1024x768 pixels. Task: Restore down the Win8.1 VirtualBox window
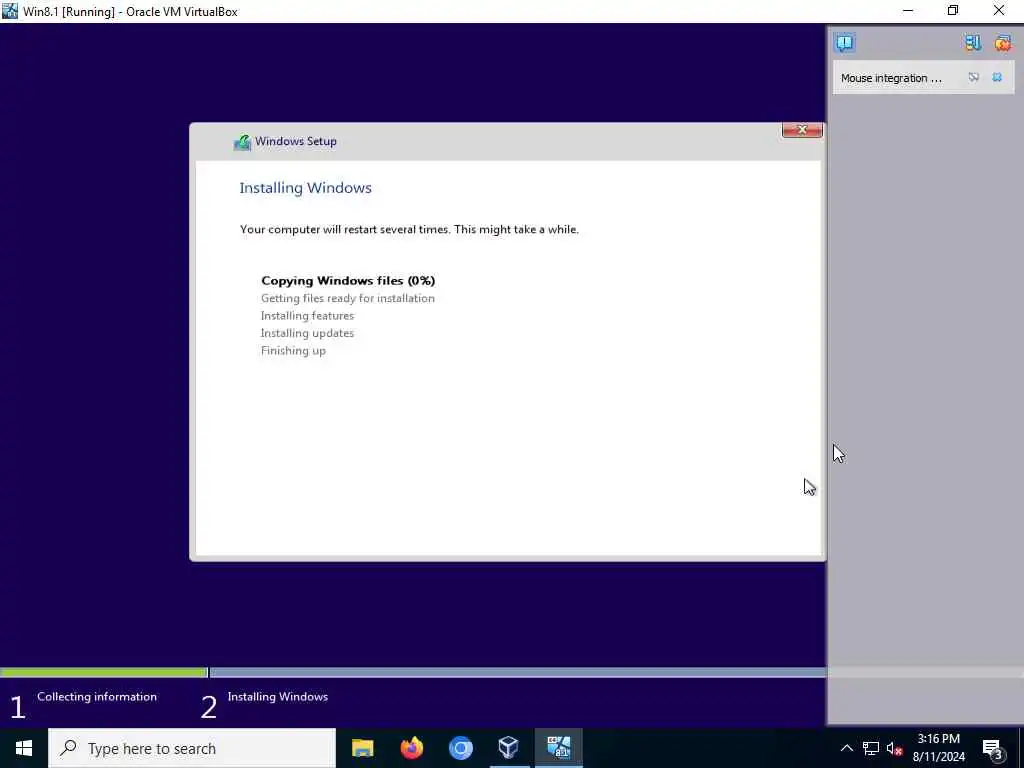pyautogui.click(x=953, y=11)
